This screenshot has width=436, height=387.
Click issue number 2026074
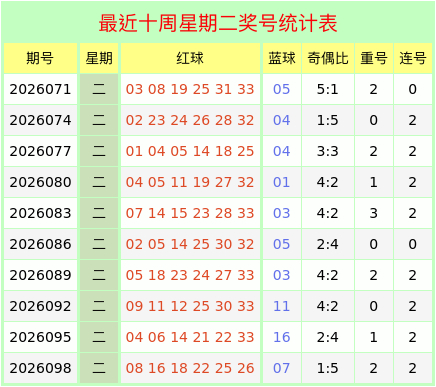(x=40, y=120)
